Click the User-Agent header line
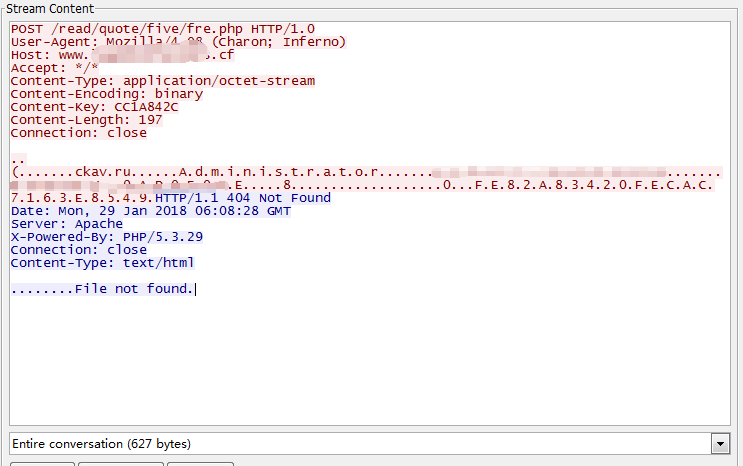This screenshot has width=743, height=466. (179, 42)
